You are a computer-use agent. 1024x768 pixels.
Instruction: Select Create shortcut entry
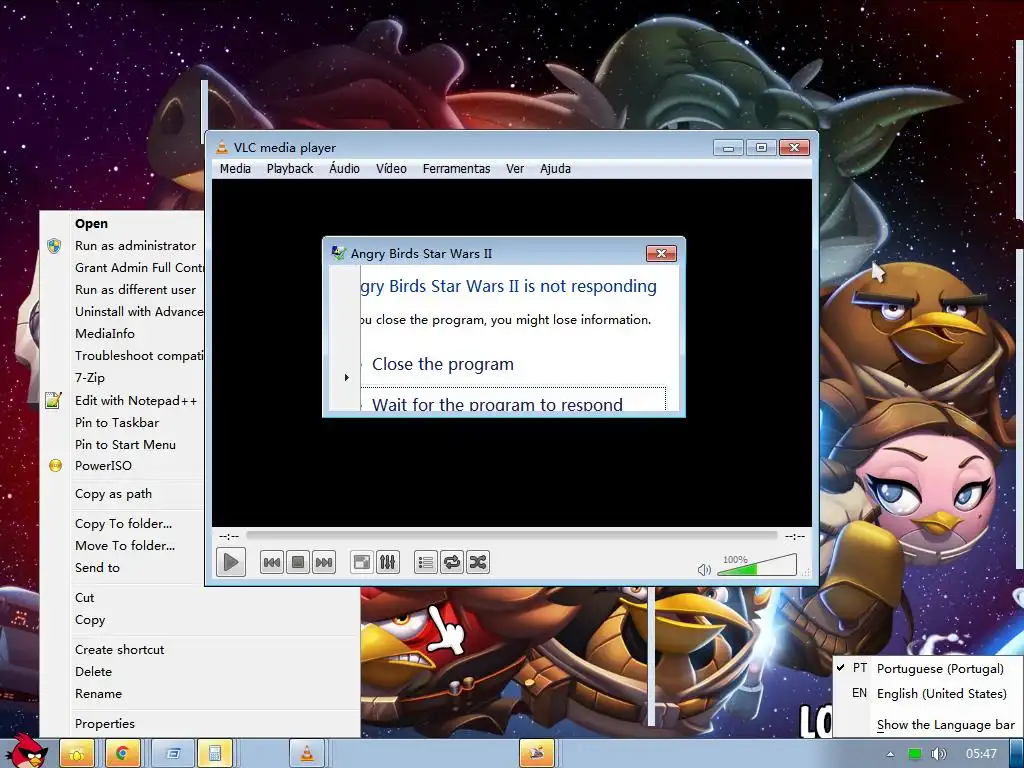tap(120, 650)
